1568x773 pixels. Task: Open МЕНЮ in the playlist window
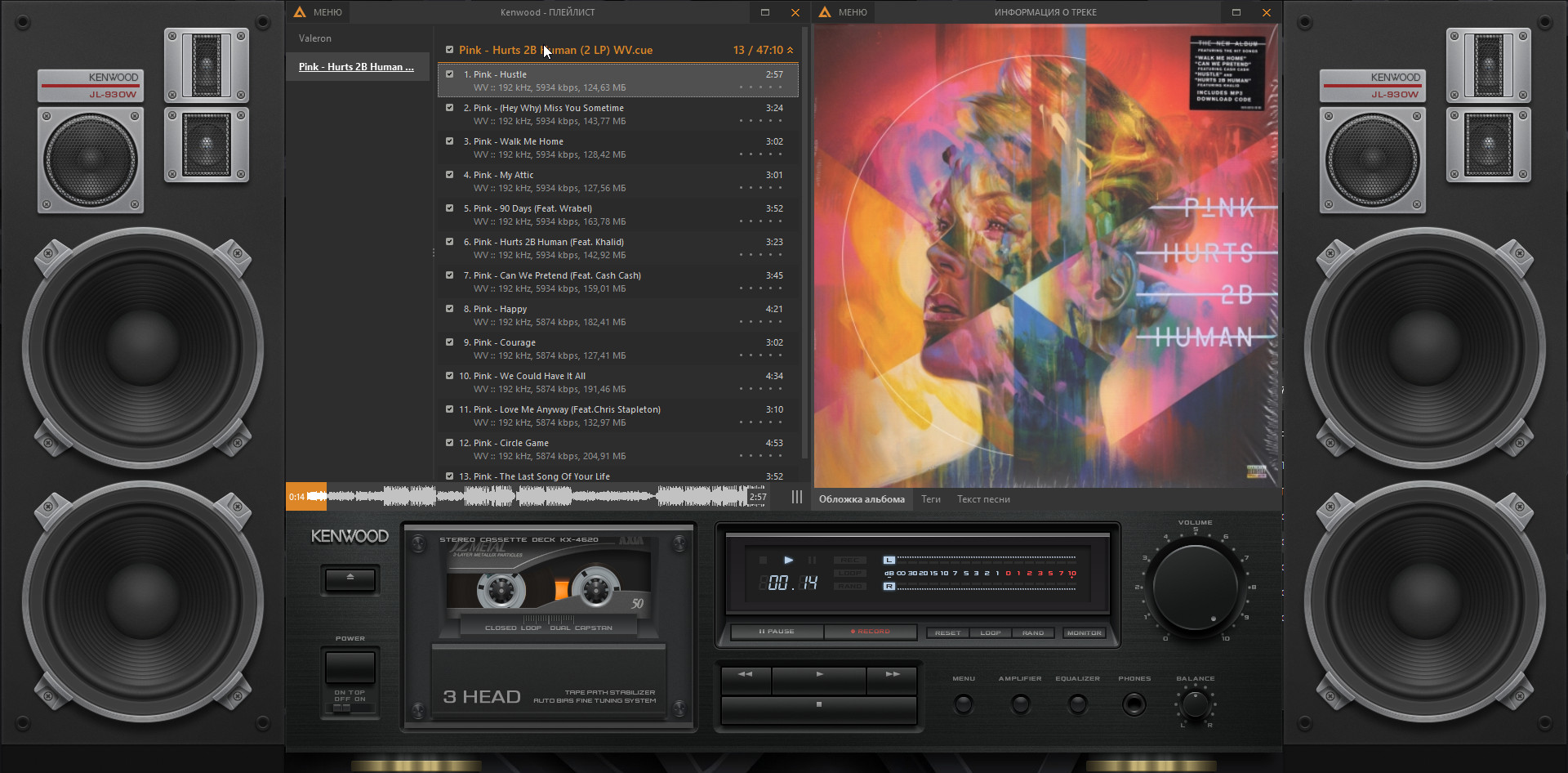[327, 12]
